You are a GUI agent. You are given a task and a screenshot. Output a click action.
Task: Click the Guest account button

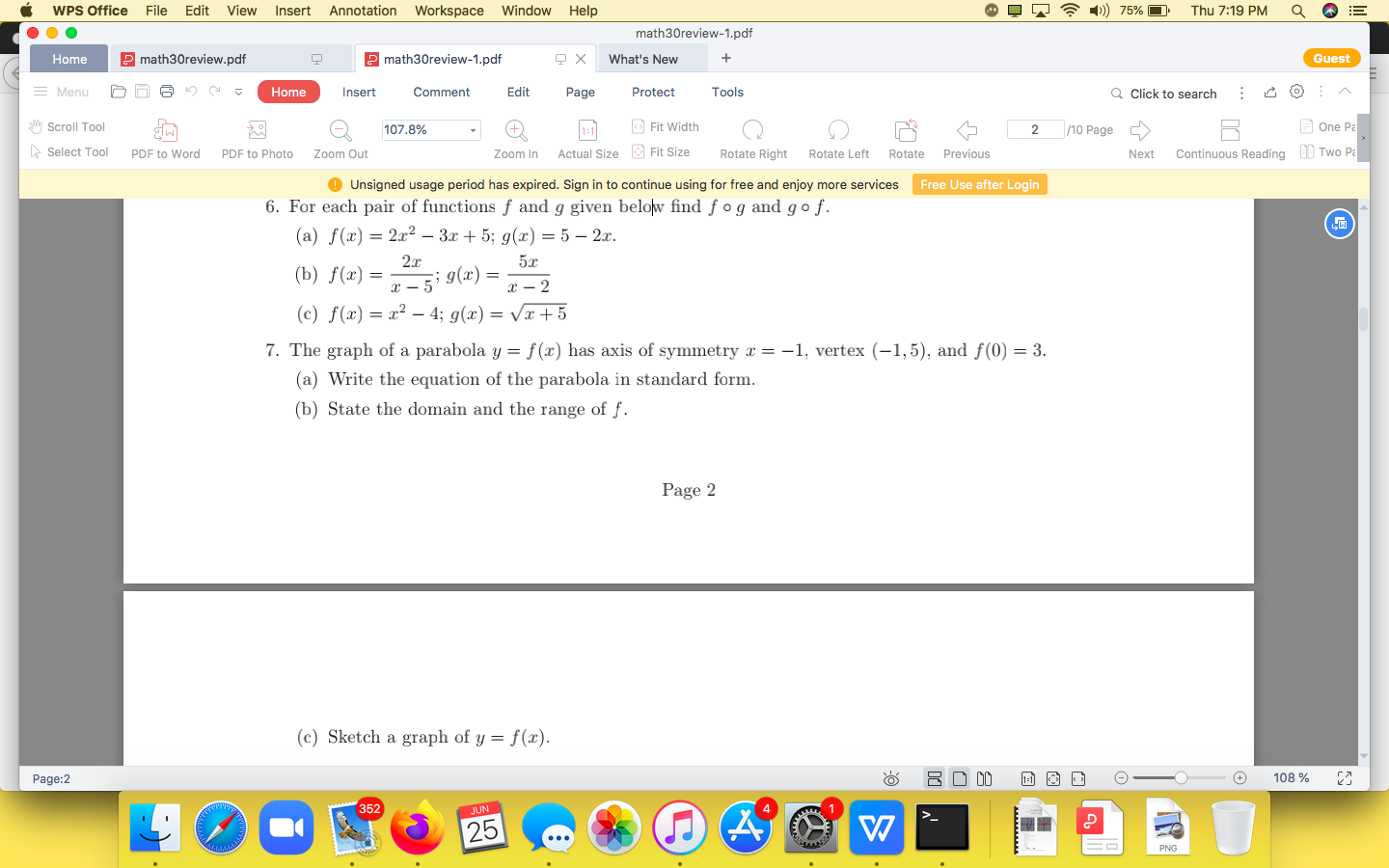click(1331, 58)
